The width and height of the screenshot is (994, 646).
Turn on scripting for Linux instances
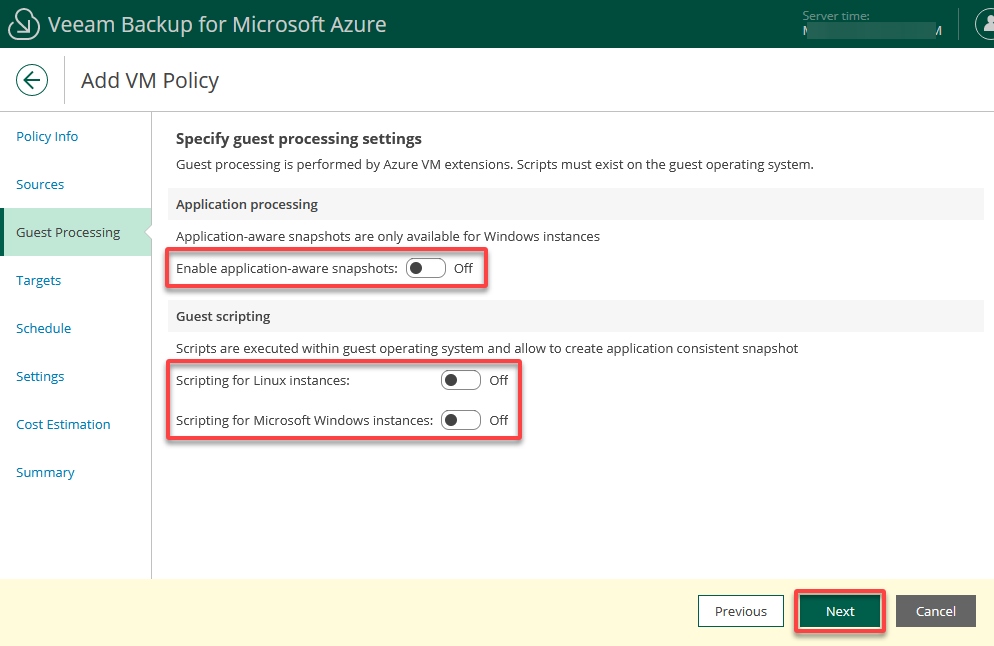(461, 380)
